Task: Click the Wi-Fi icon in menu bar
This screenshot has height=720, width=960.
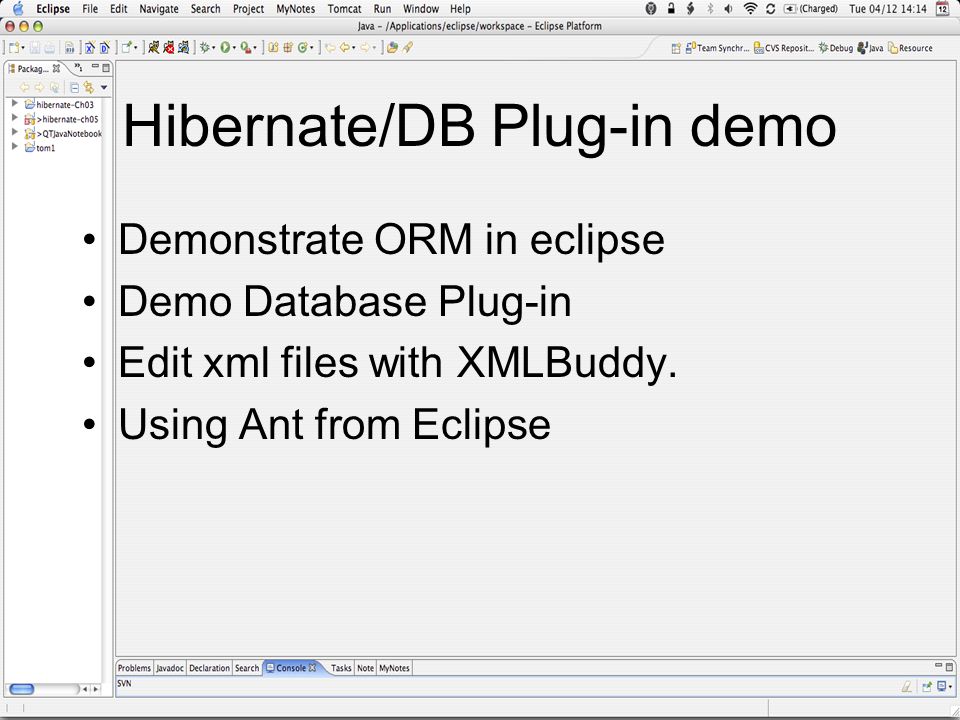Action: 750,9
